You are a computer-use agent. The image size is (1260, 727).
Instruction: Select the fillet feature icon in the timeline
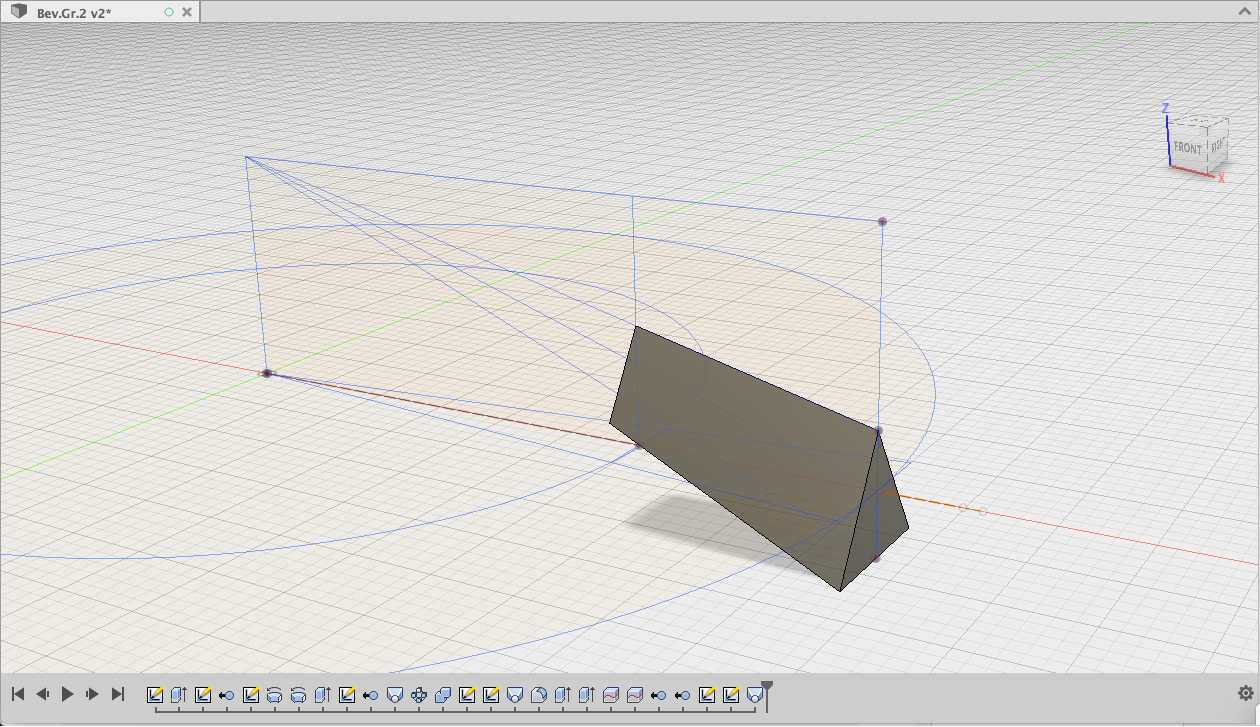pyautogui.click(x=539, y=694)
